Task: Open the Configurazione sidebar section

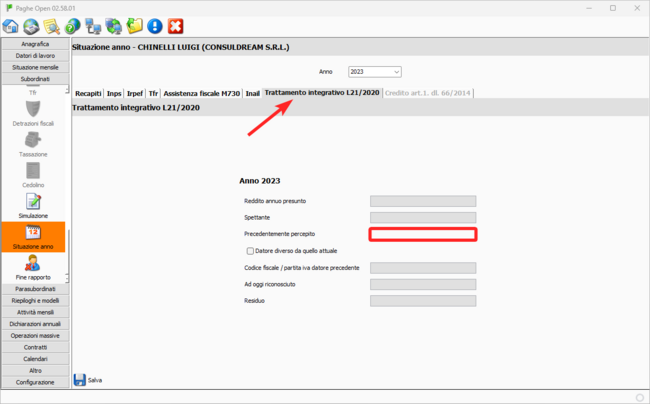Action: coord(34,382)
